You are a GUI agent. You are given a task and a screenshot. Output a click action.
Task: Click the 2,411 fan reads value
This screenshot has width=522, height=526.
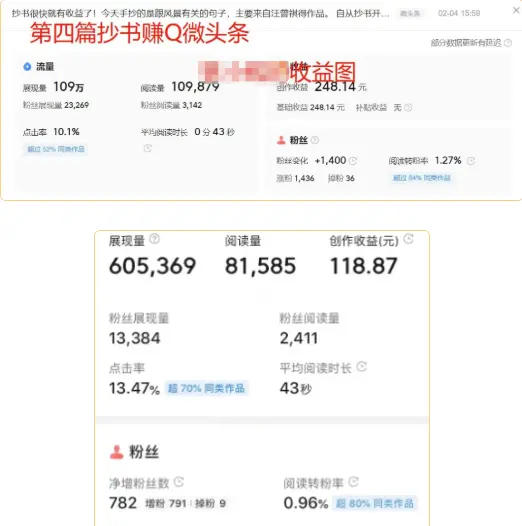pyautogui.click(x=299, y=338)
